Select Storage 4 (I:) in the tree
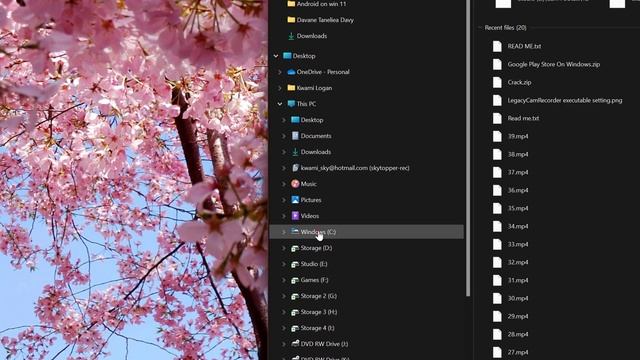 (318, 328)
